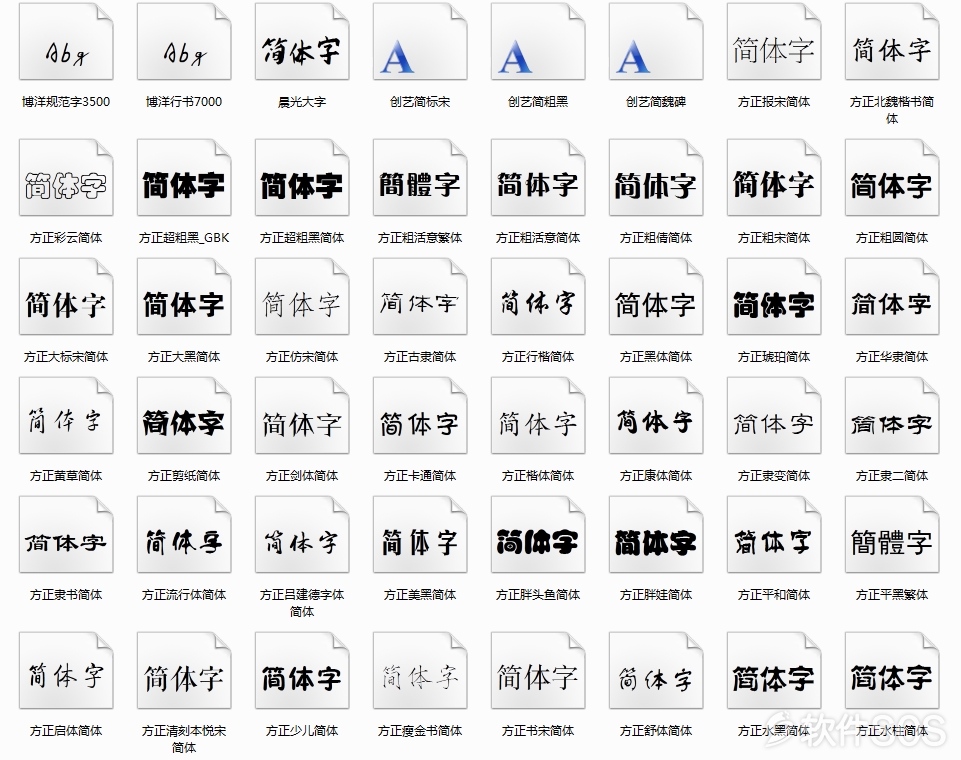The image size is (961, 760).
Task: Click the 方正大标宋简体 font icon
Action: coord(66,296)
